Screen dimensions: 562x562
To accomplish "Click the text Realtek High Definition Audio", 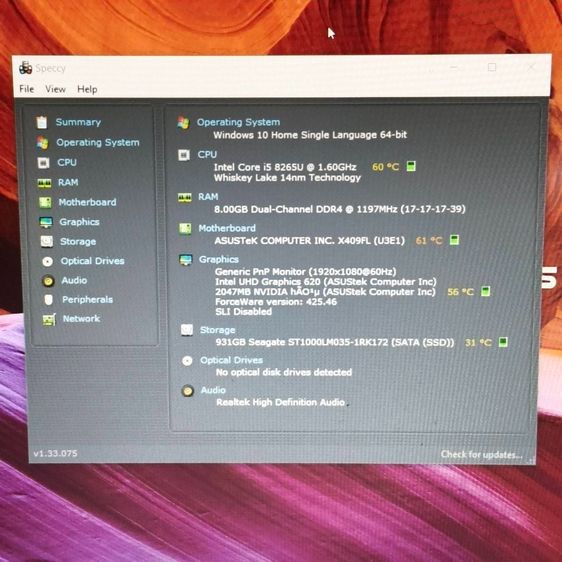I will coord(280,403).
